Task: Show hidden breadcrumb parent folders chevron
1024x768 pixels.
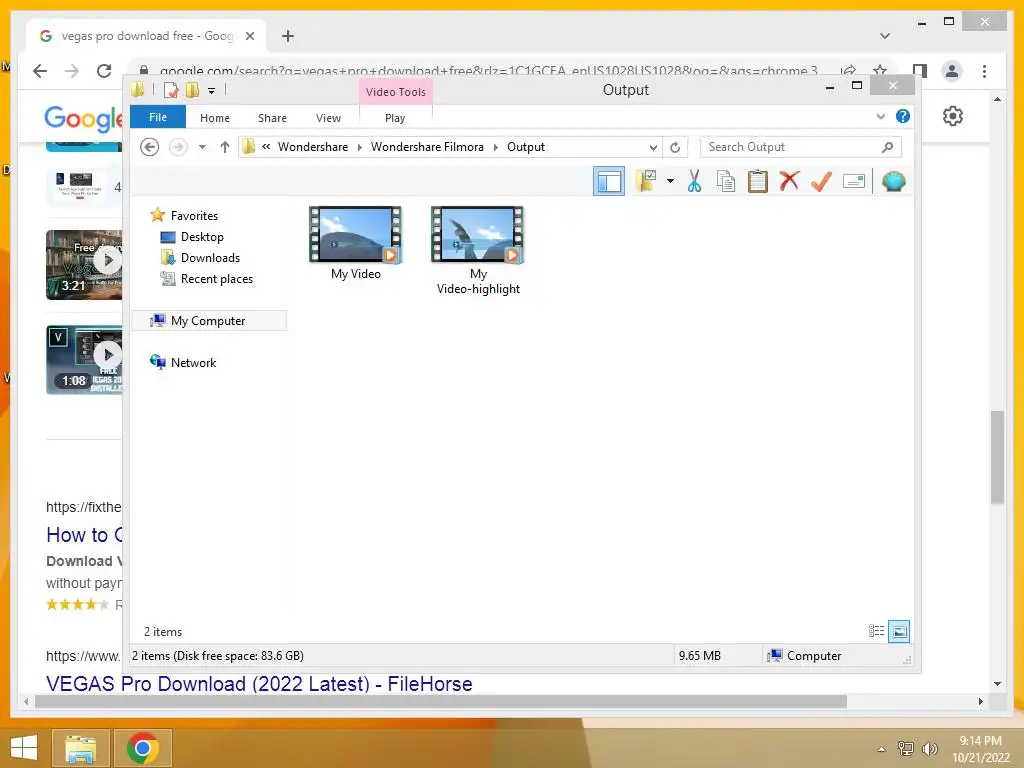Action: coord(266,147)
